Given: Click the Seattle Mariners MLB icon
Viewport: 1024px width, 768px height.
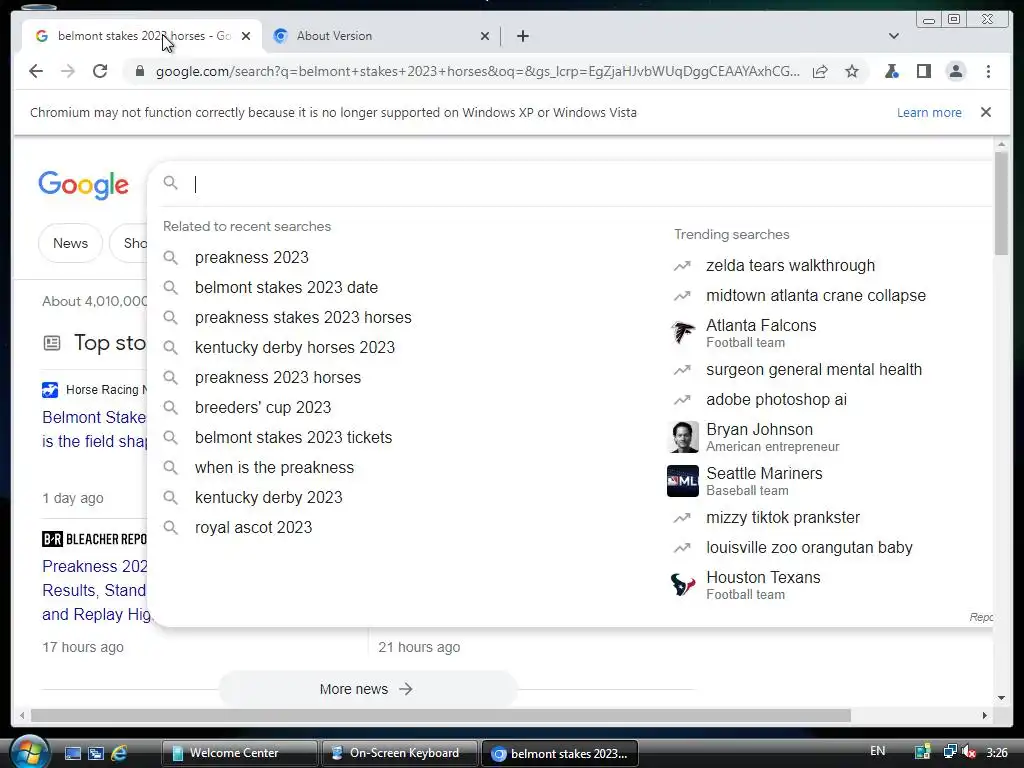Looking at the screenshot, I should pos(683,481).
